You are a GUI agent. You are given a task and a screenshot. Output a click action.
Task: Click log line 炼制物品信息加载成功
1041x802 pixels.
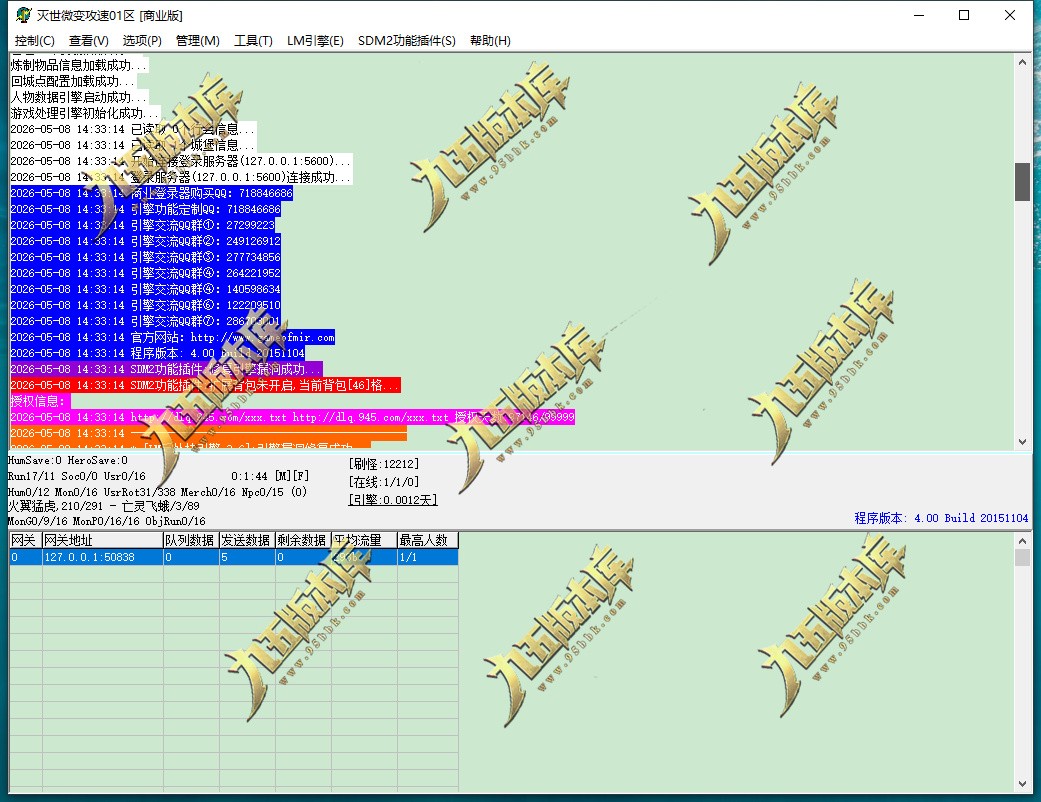[x=79, y=65]
